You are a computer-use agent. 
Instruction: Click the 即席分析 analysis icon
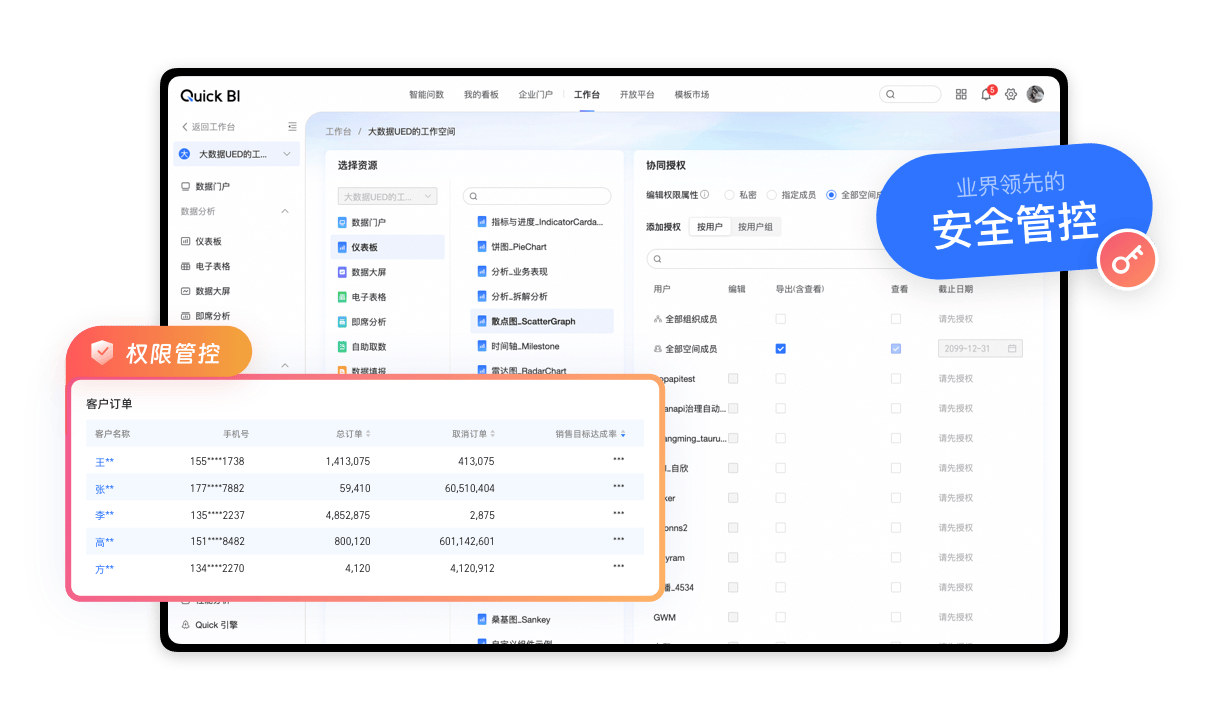pyautogui.click(x=342, y=321)
